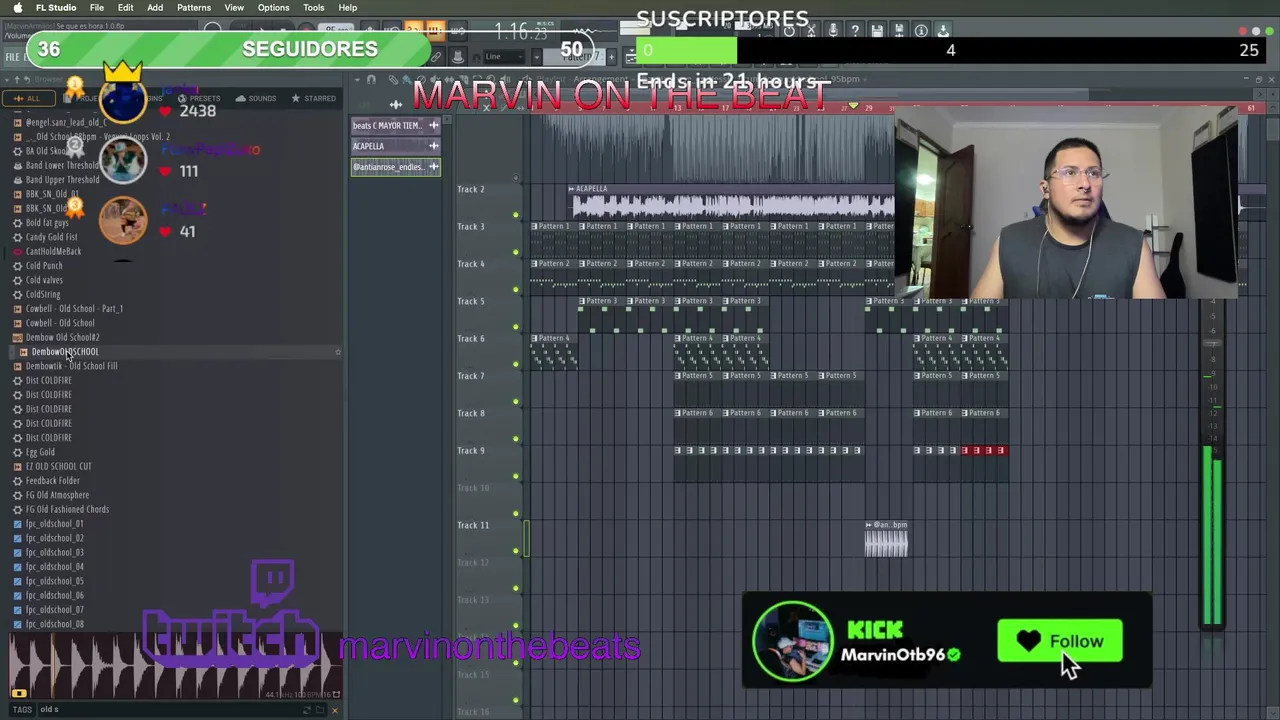Click the playlist song position marker

click(x=853, y=106)
